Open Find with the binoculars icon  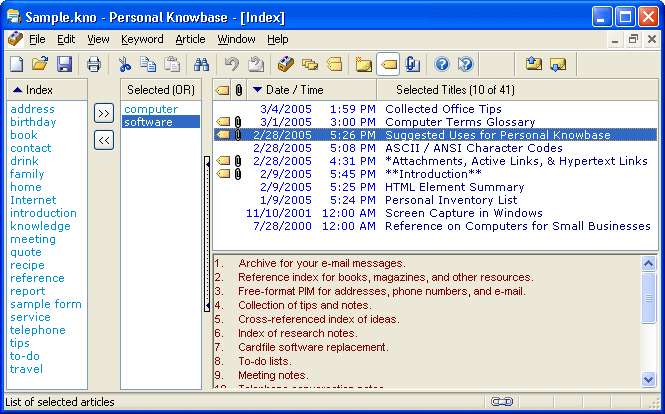pyautogui.click(x=201, y=64)
